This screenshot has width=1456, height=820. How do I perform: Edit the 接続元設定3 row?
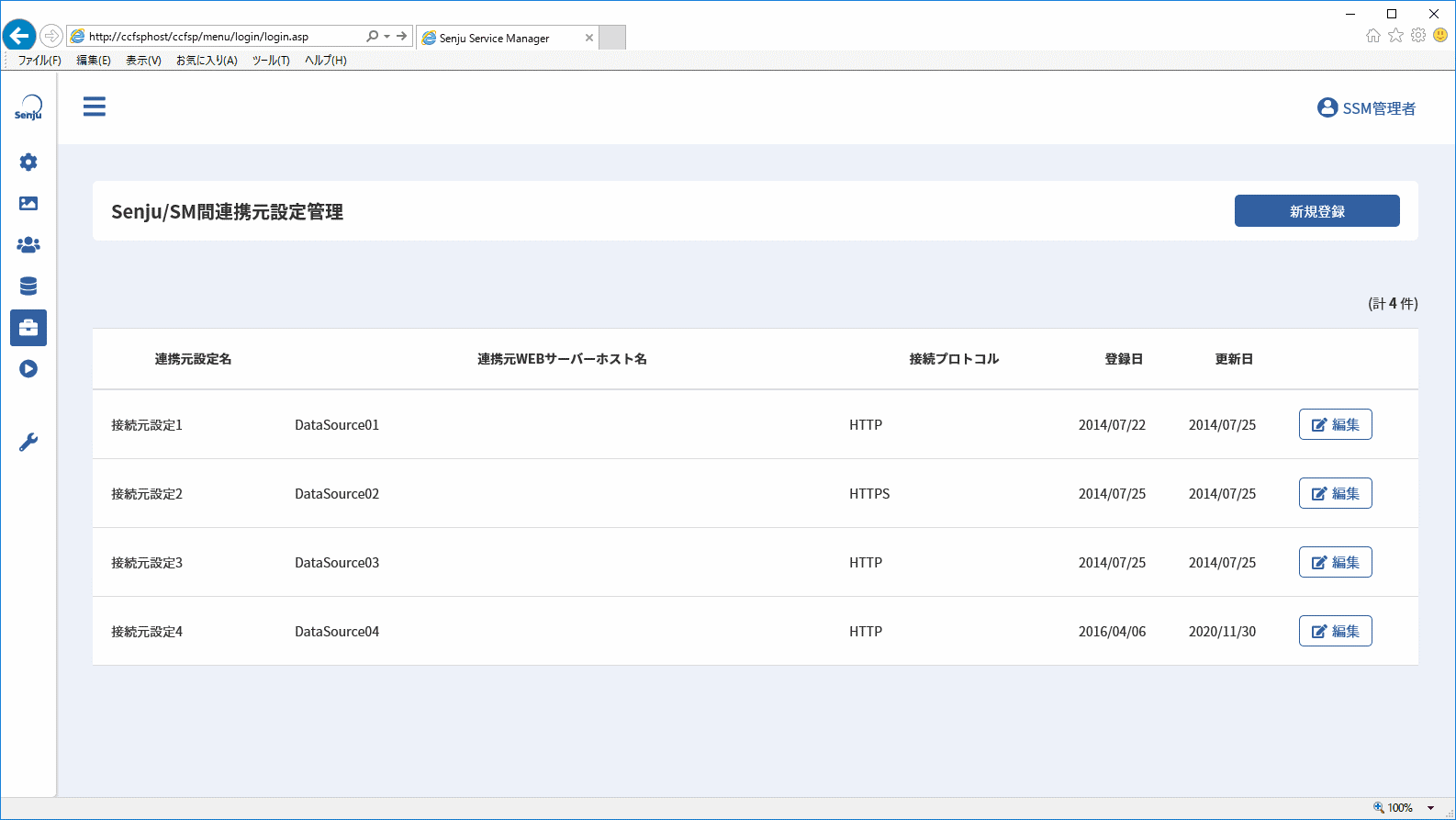pos(1336,562)
